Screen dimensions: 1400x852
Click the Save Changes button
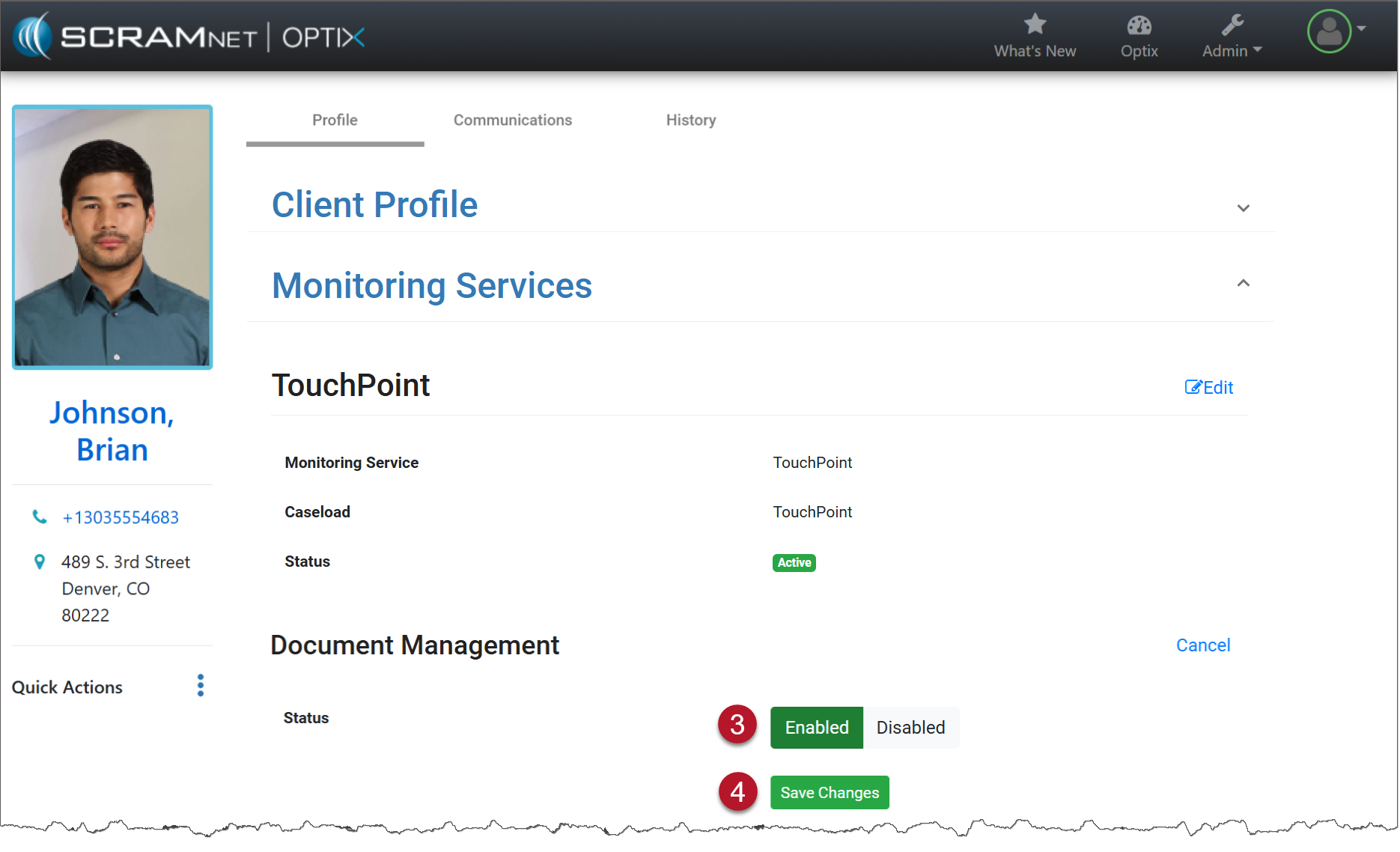click(830, 792)
